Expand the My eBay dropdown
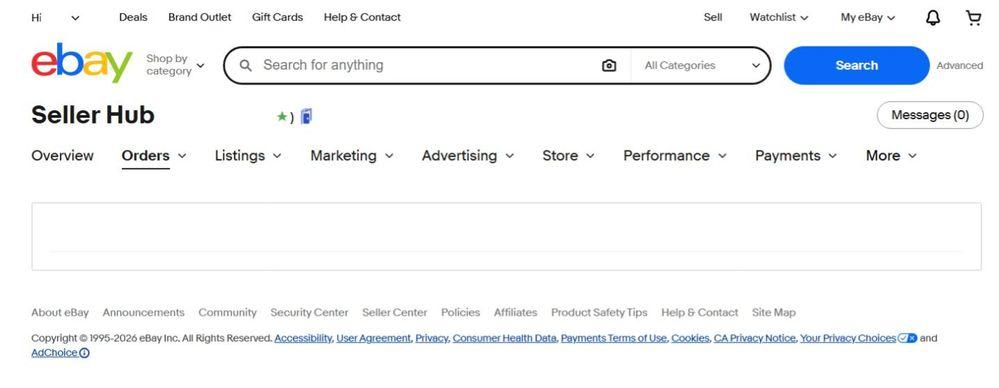Screen dimensions: 999x388 pos(868,18)
